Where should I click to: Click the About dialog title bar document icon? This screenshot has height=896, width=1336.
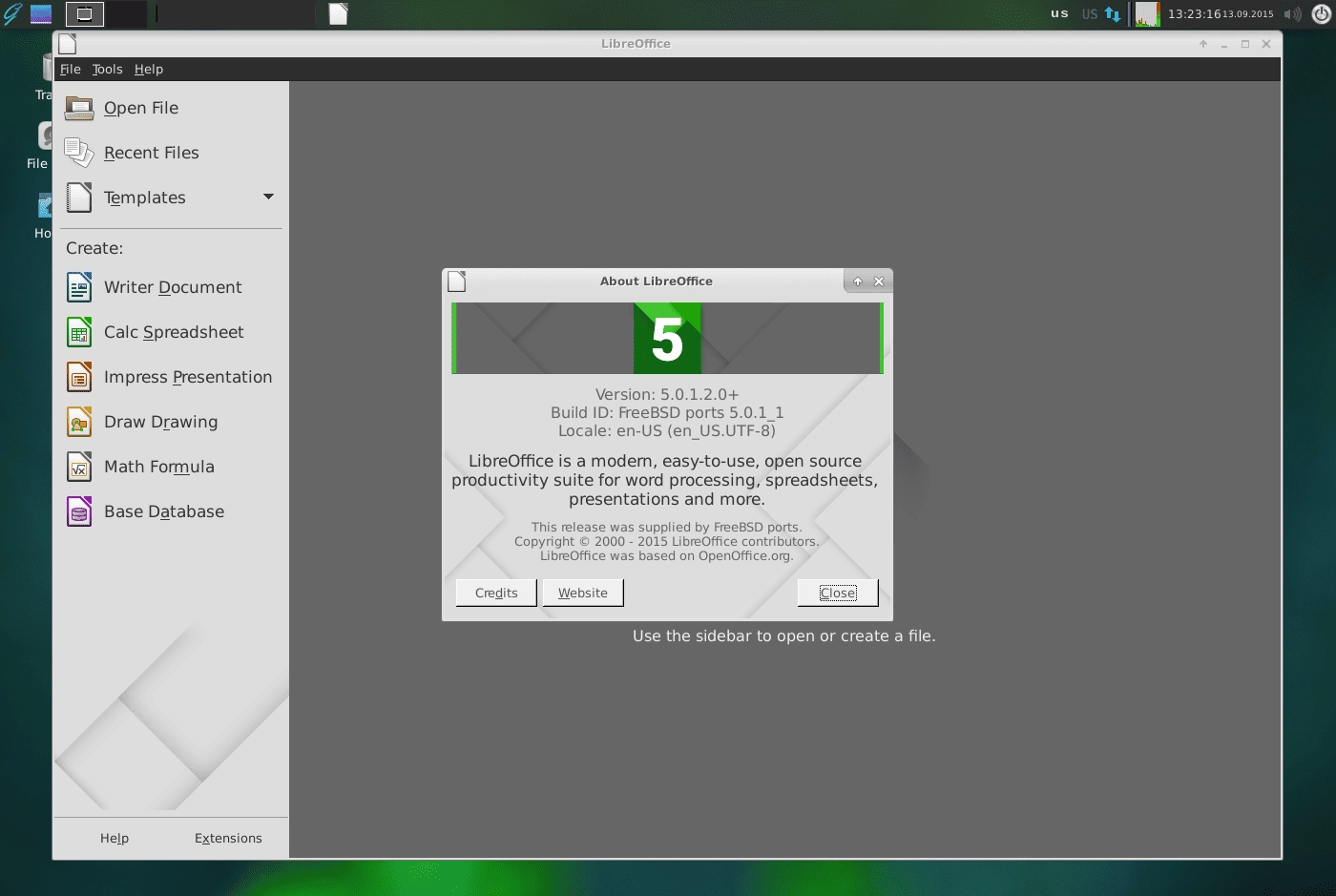[x=457, y=281]
